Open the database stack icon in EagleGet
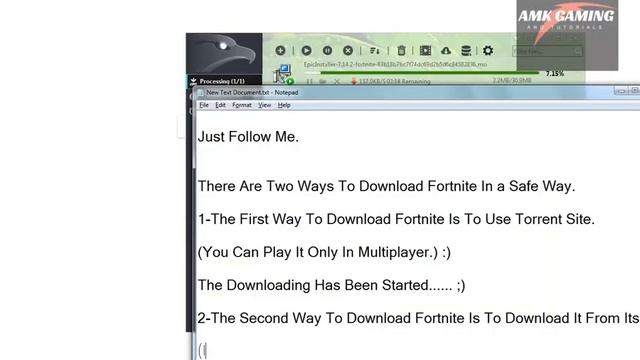 pos(466,50)
